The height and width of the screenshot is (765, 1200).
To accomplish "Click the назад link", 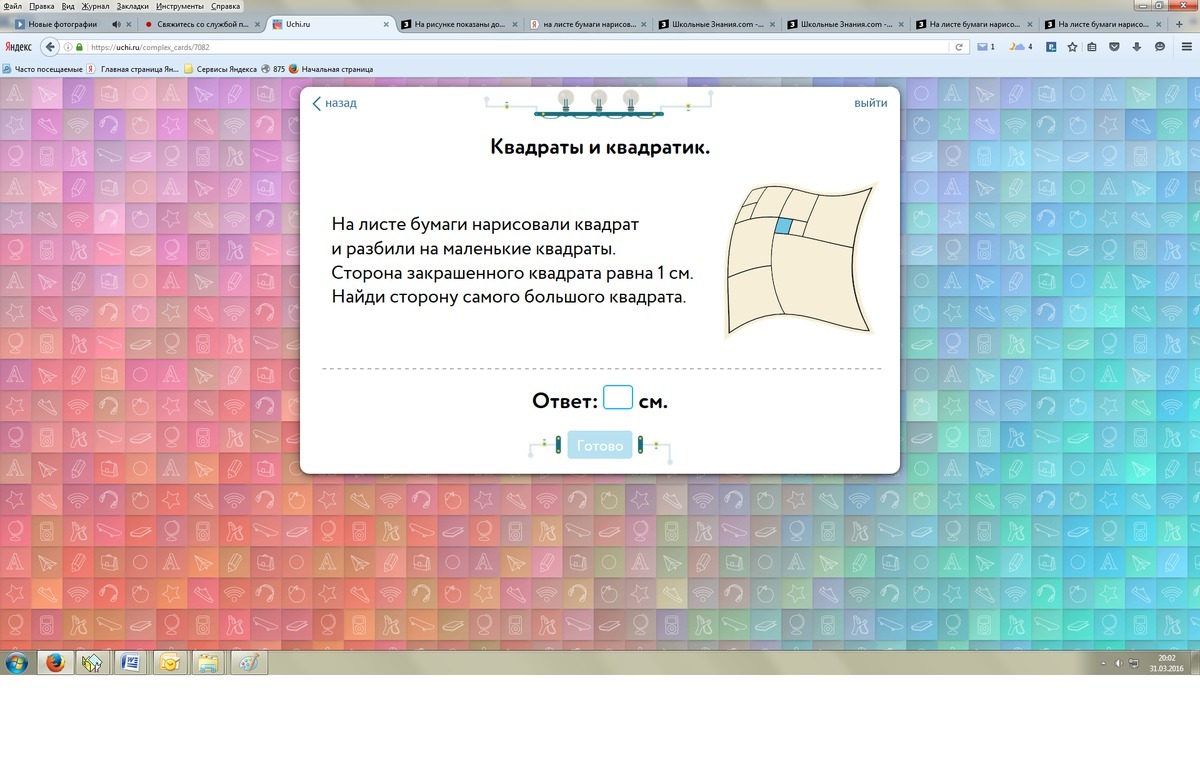I will click(x=334, y=103).
